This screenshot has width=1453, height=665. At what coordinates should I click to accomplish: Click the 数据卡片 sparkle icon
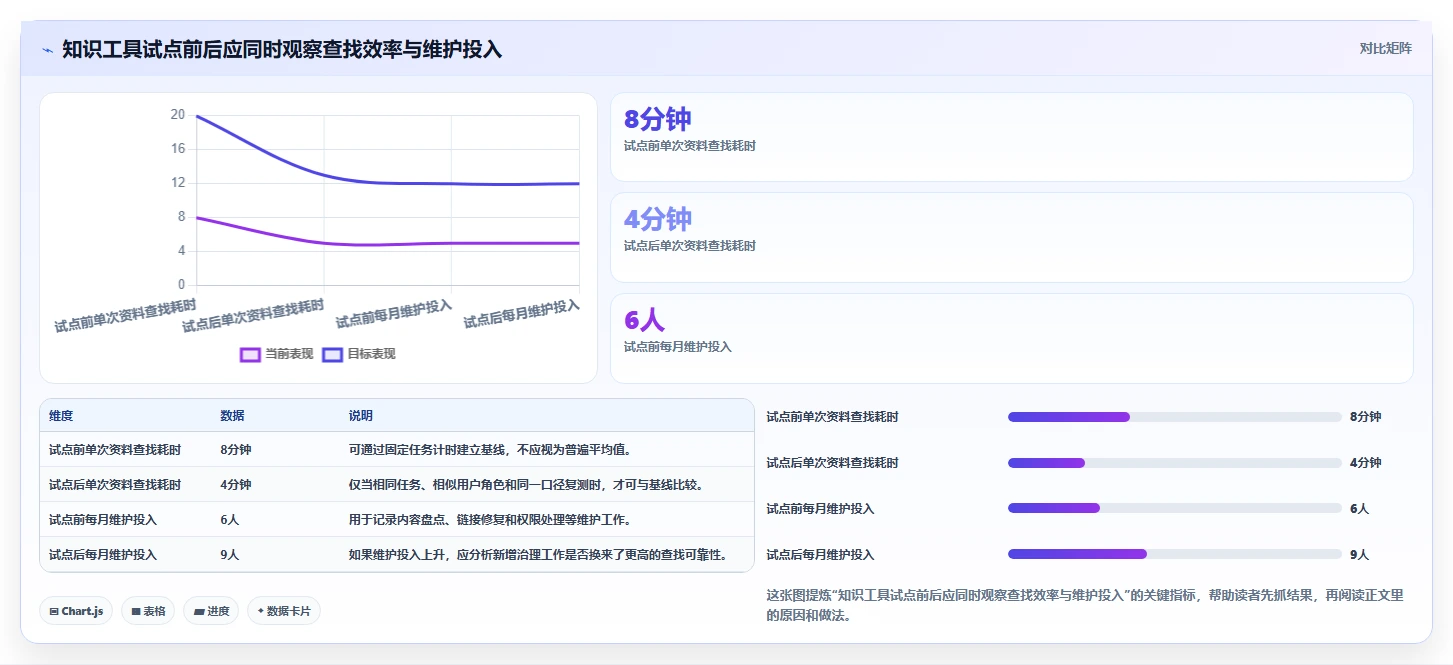click(x=261, y=611)
